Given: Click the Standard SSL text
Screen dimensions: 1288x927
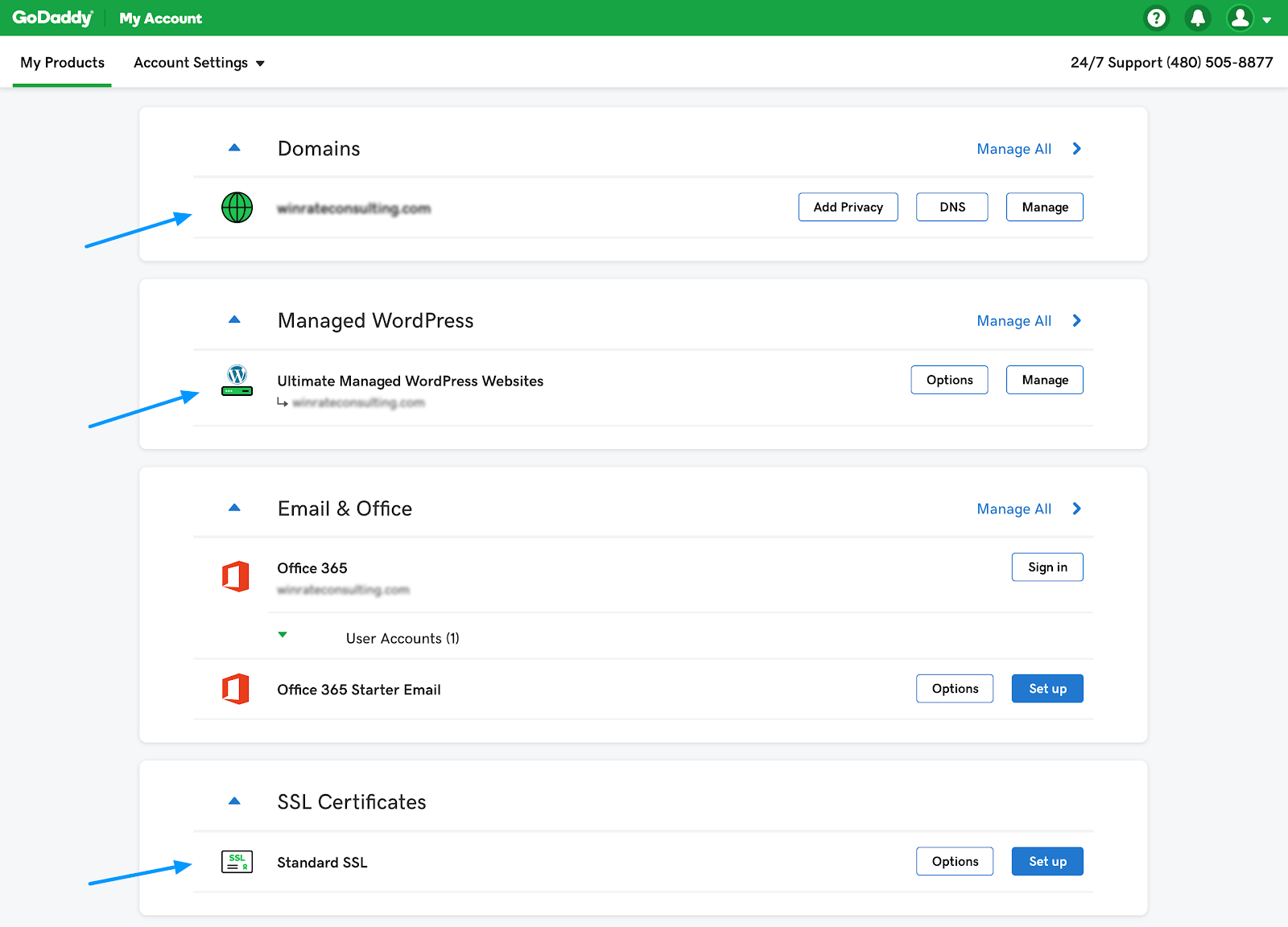Looking at the screenshot, I should click(322, 863).
